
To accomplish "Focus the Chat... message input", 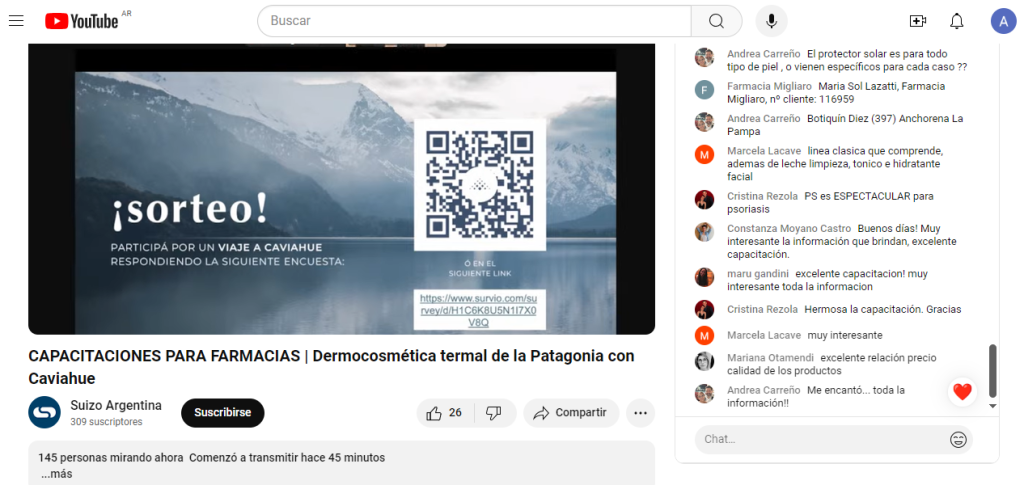I will tap(823, 439).
